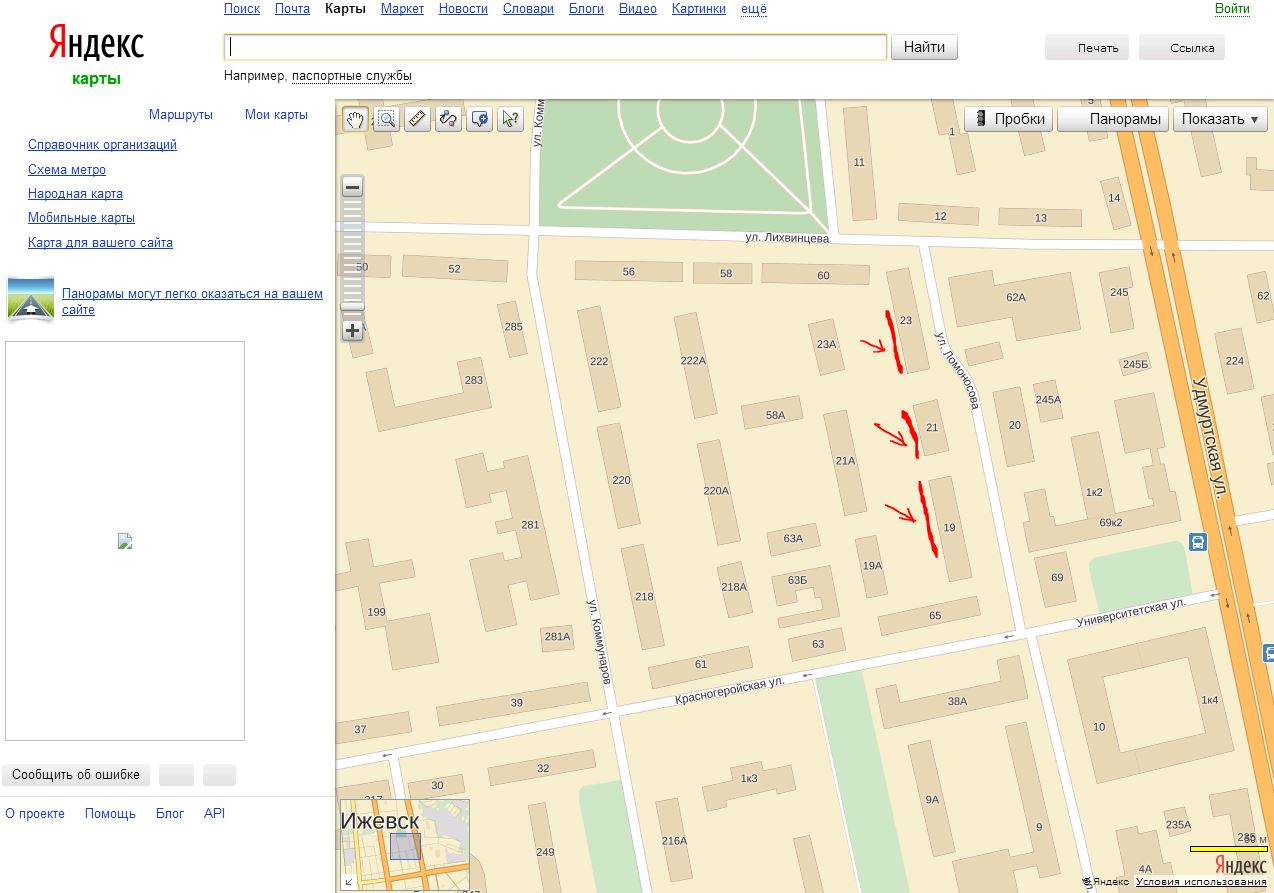Open the Новости service tab
1274x893 pixels.
click(463, 9)
